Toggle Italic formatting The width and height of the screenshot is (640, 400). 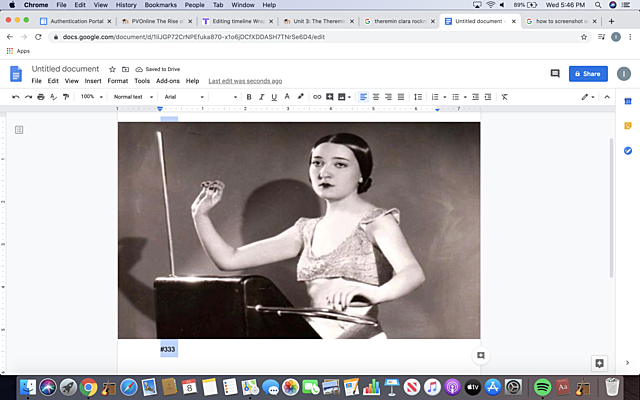[262, 97]
